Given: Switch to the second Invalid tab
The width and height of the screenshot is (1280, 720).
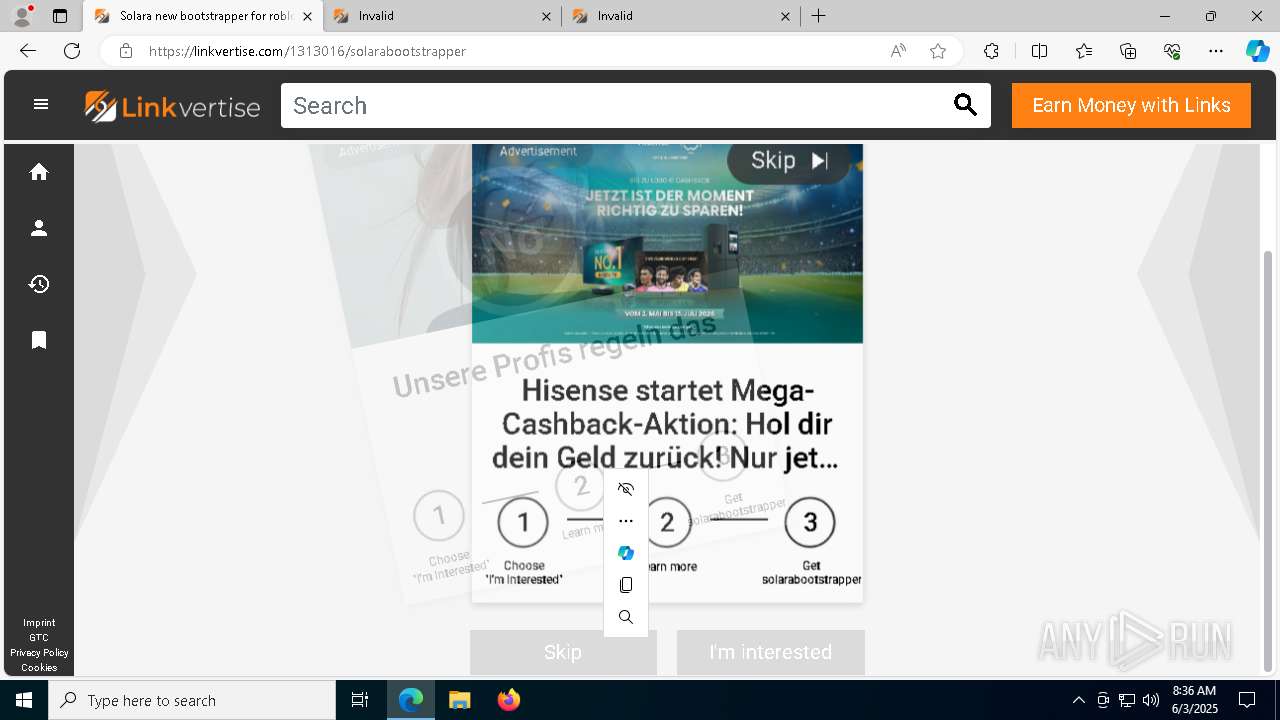Looking at the screenshot, I should click(x=682, y=16).
